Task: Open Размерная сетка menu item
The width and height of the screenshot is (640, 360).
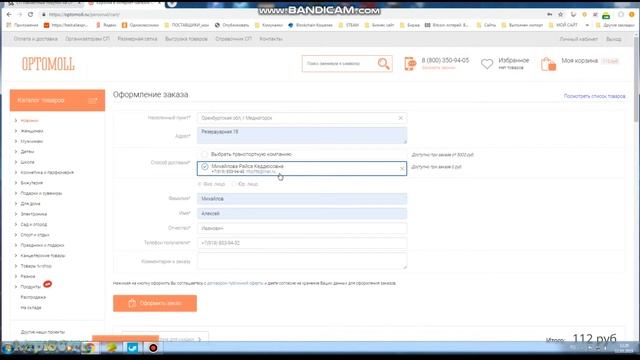Action: coord(137,39)
